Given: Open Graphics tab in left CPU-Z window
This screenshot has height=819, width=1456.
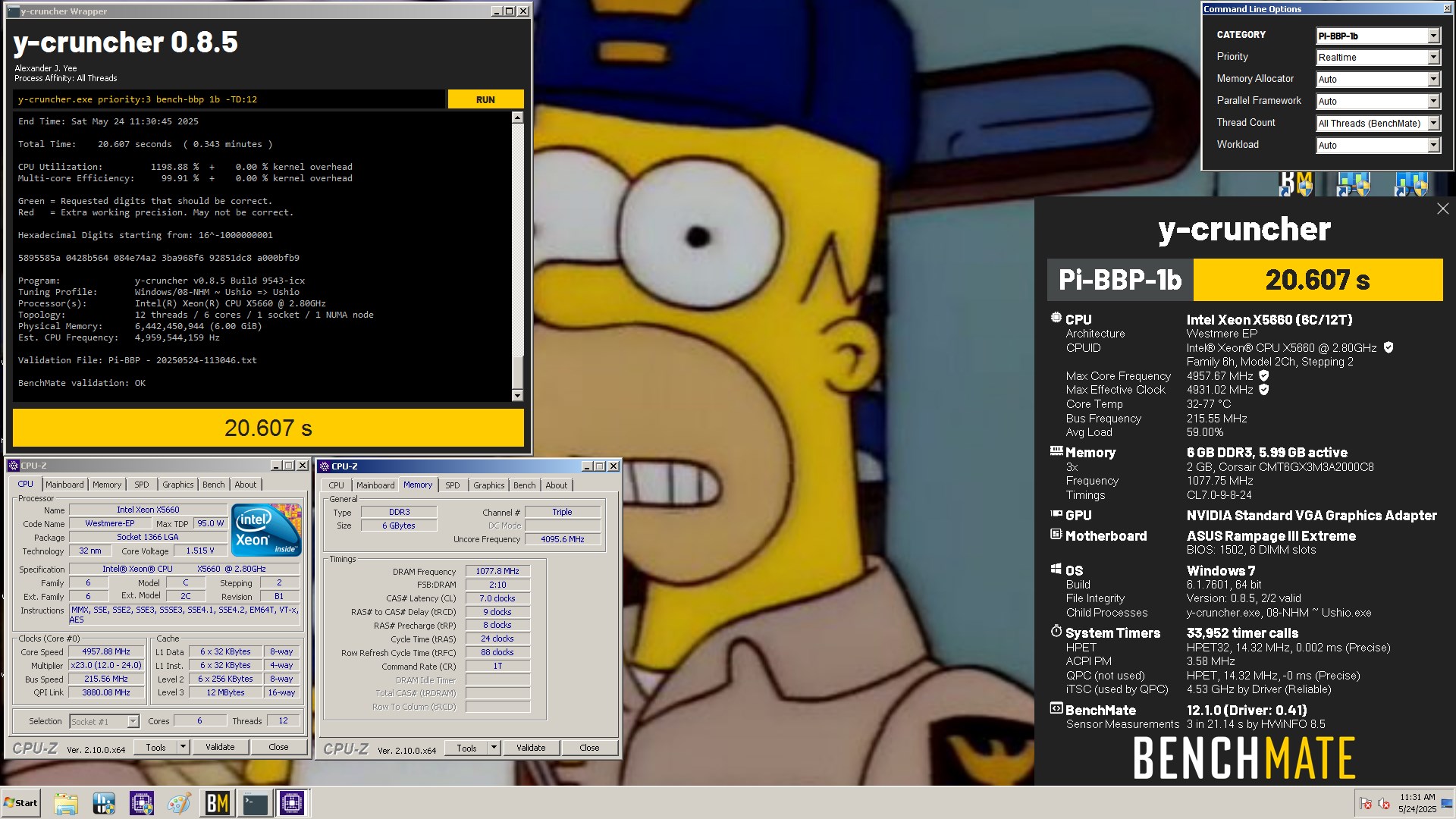Looking at the screenshot, I should 178,485.
